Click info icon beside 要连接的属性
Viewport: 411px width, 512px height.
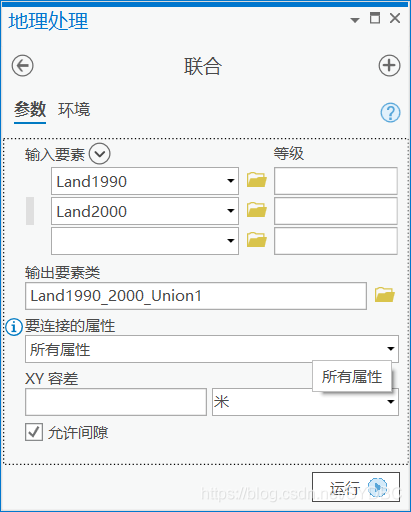tap(14, 327)
